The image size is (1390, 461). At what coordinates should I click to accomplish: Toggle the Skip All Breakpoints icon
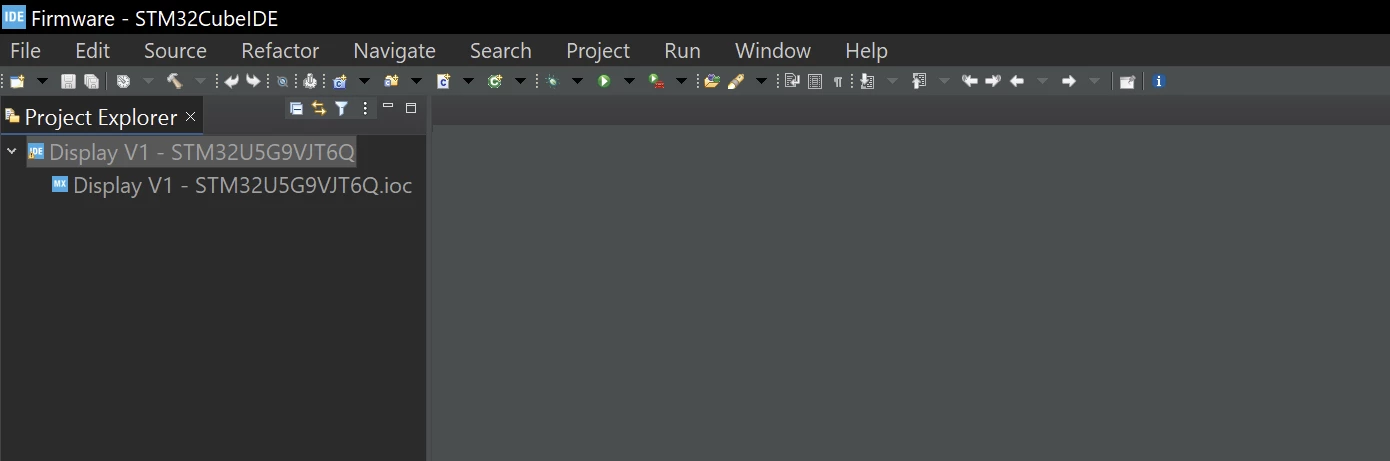283,81
